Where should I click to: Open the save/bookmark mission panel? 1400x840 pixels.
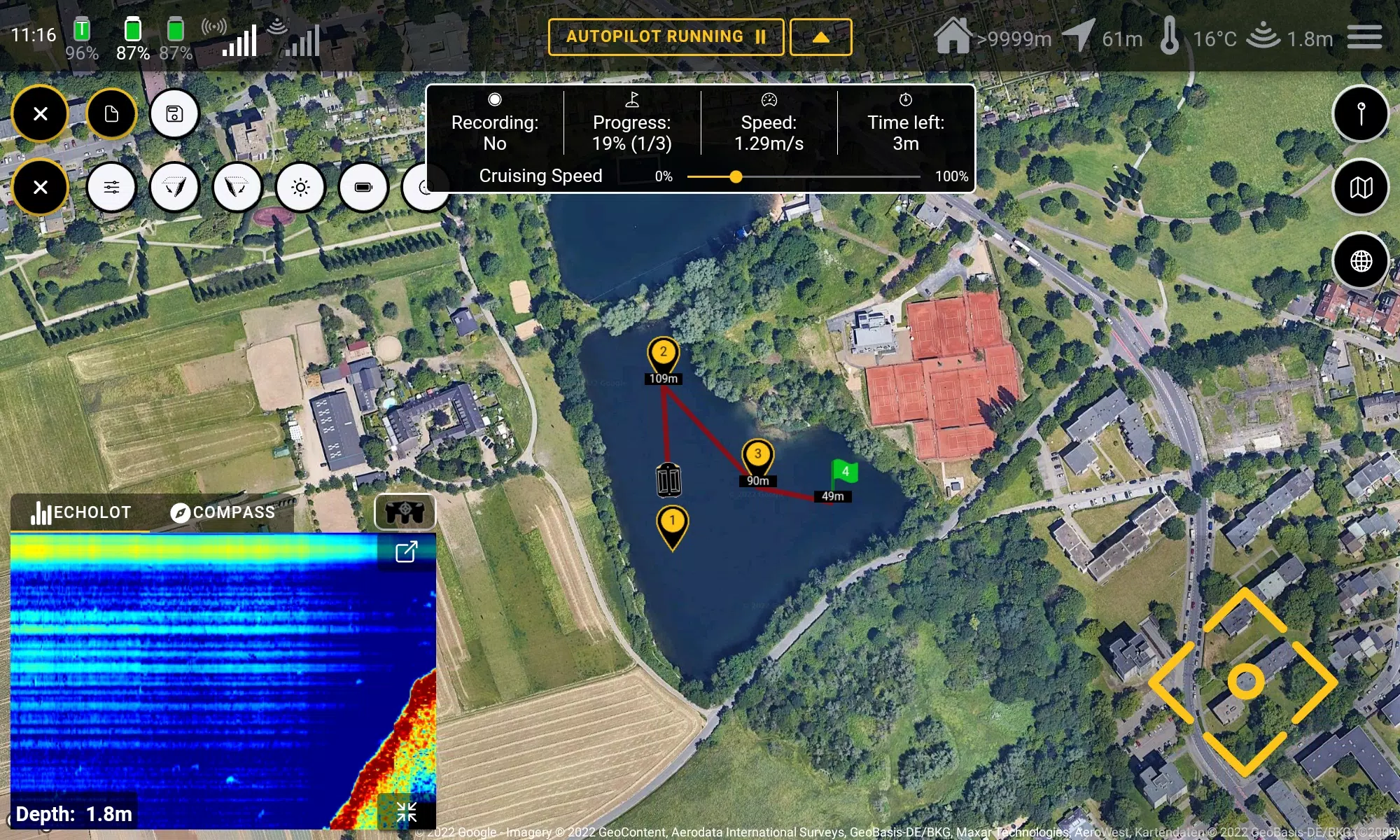pos(174,113)
